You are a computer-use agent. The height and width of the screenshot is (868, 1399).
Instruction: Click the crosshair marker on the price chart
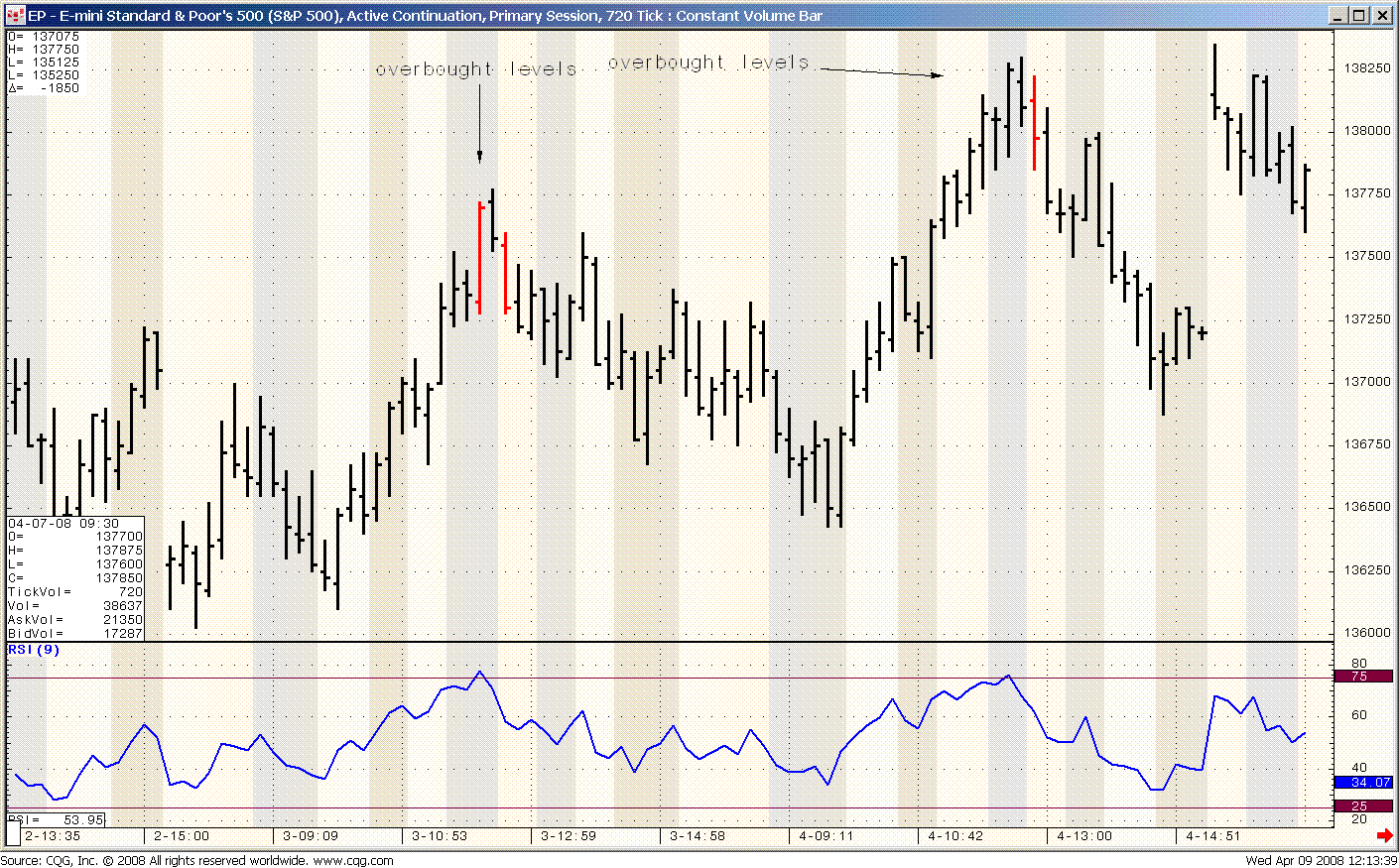click(x=1203, y=332)
